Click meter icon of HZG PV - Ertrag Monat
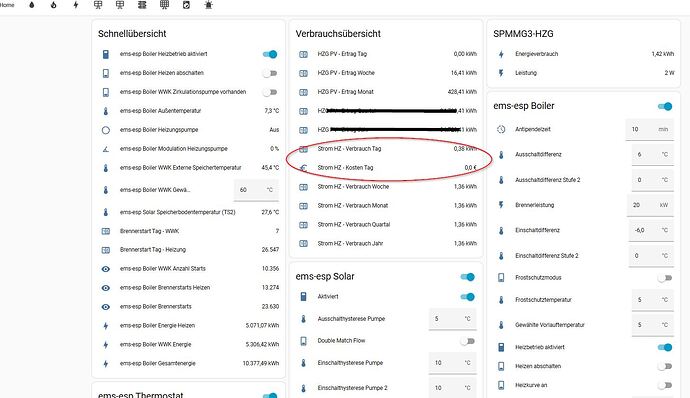This screenshot has width=690, height=398. (304, 92)
